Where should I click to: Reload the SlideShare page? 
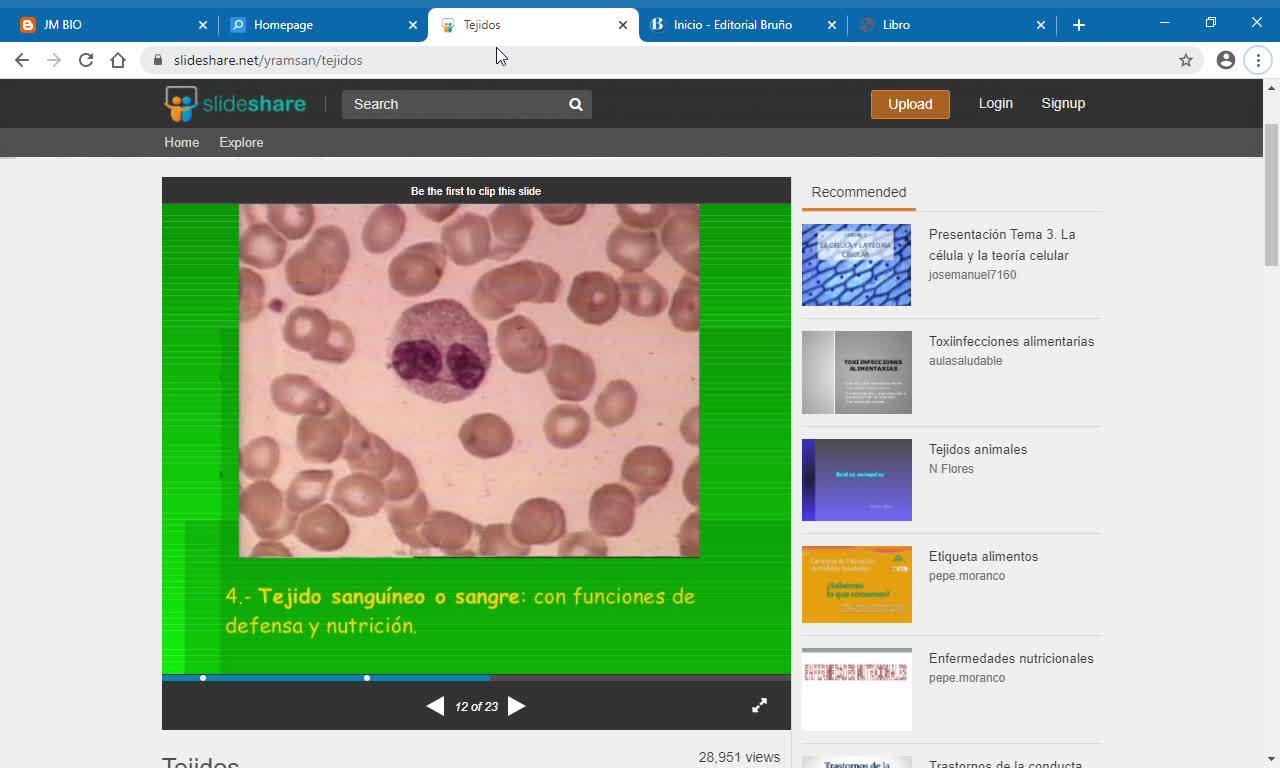pos(86,60)
